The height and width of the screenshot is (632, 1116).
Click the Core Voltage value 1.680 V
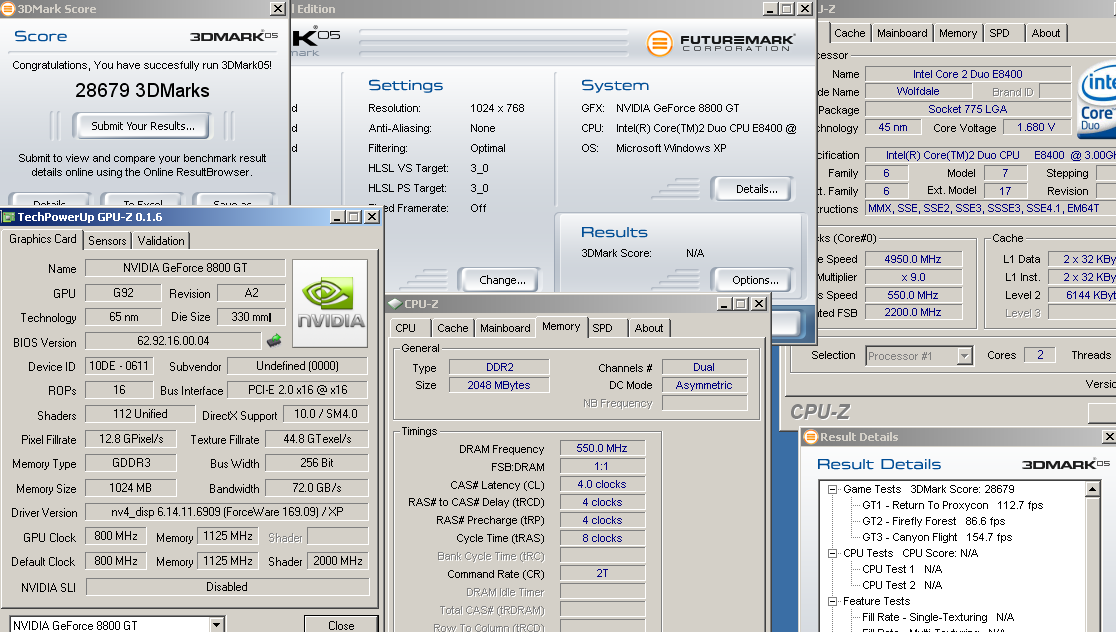1036,127
